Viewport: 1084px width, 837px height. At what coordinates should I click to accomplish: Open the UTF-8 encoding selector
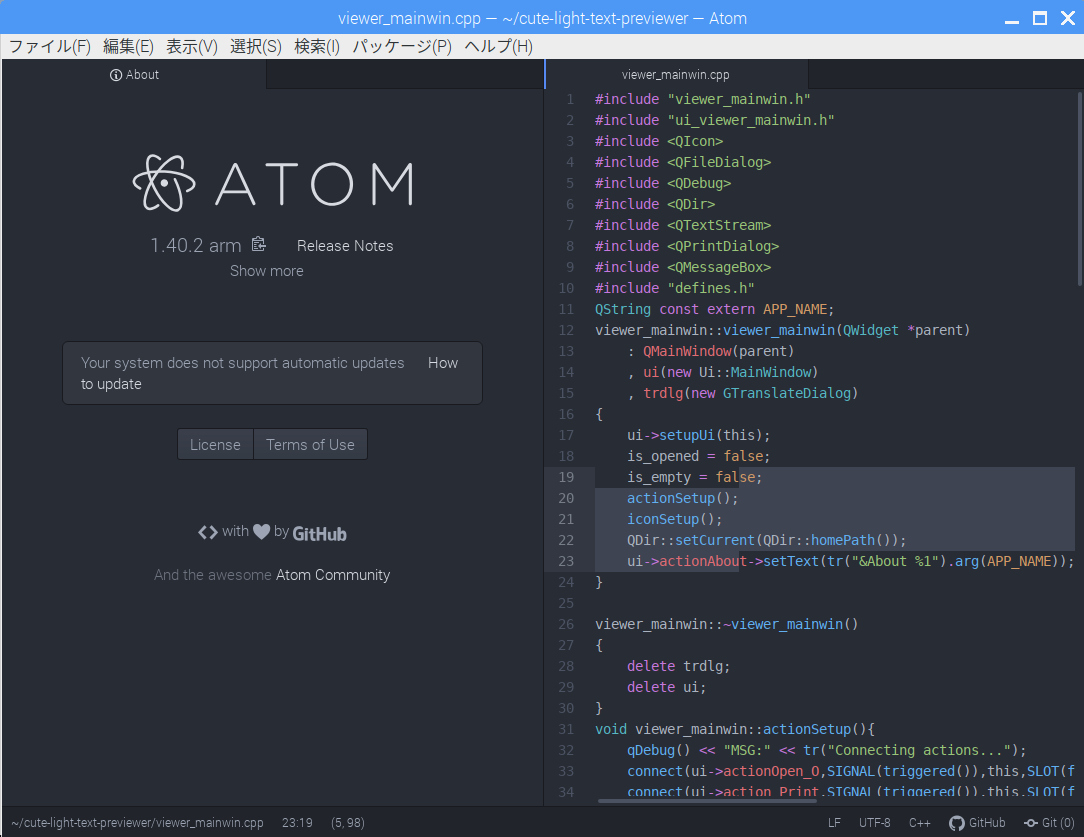[x=874, y=822]
